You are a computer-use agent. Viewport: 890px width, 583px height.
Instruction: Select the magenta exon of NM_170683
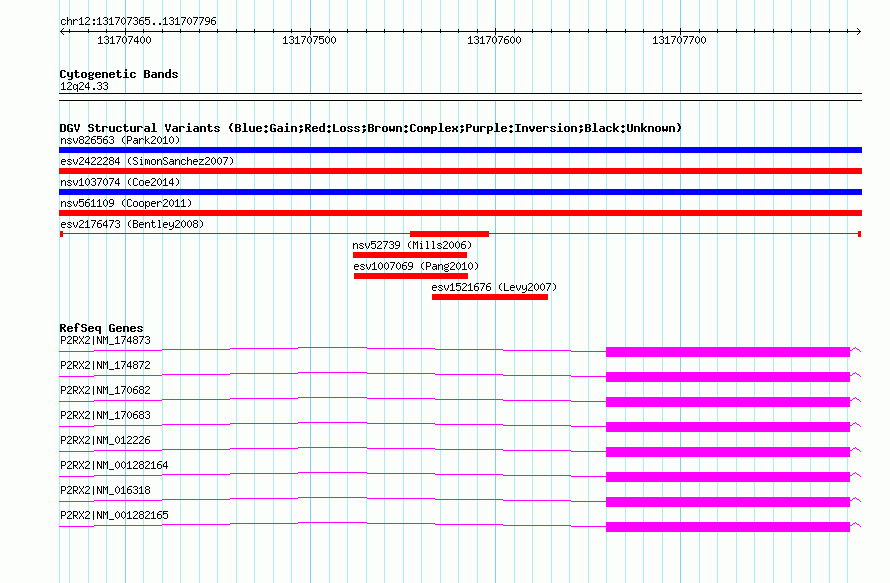(x=728, y=427)
